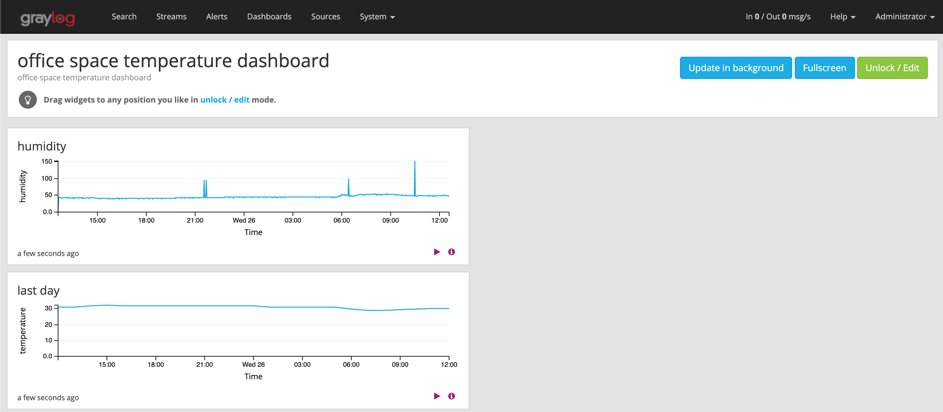Click the double humidity spike after 21:00

(x=205, y=188)
